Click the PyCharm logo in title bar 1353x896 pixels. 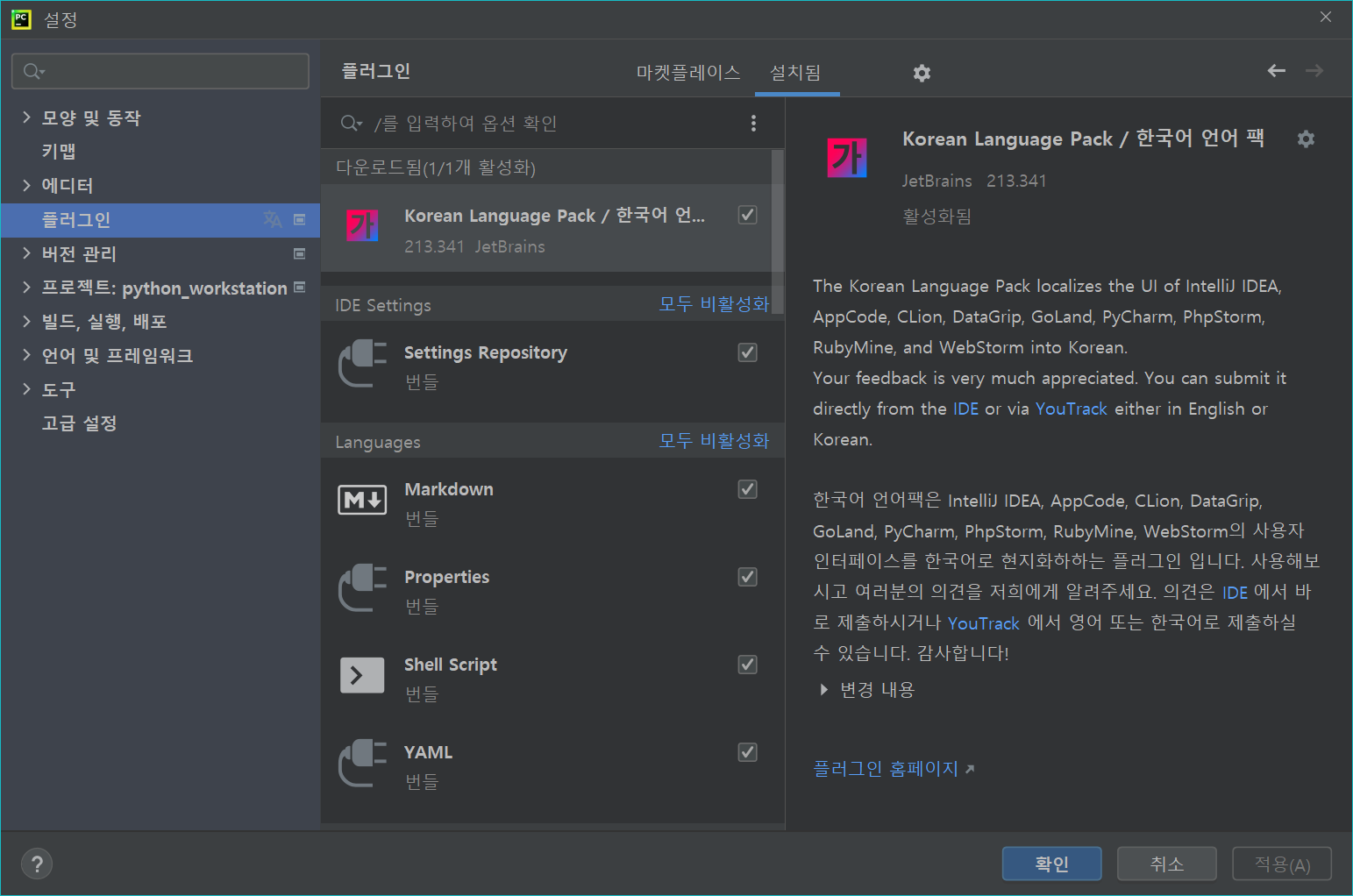pyautogui.click(x=21, y=19)
